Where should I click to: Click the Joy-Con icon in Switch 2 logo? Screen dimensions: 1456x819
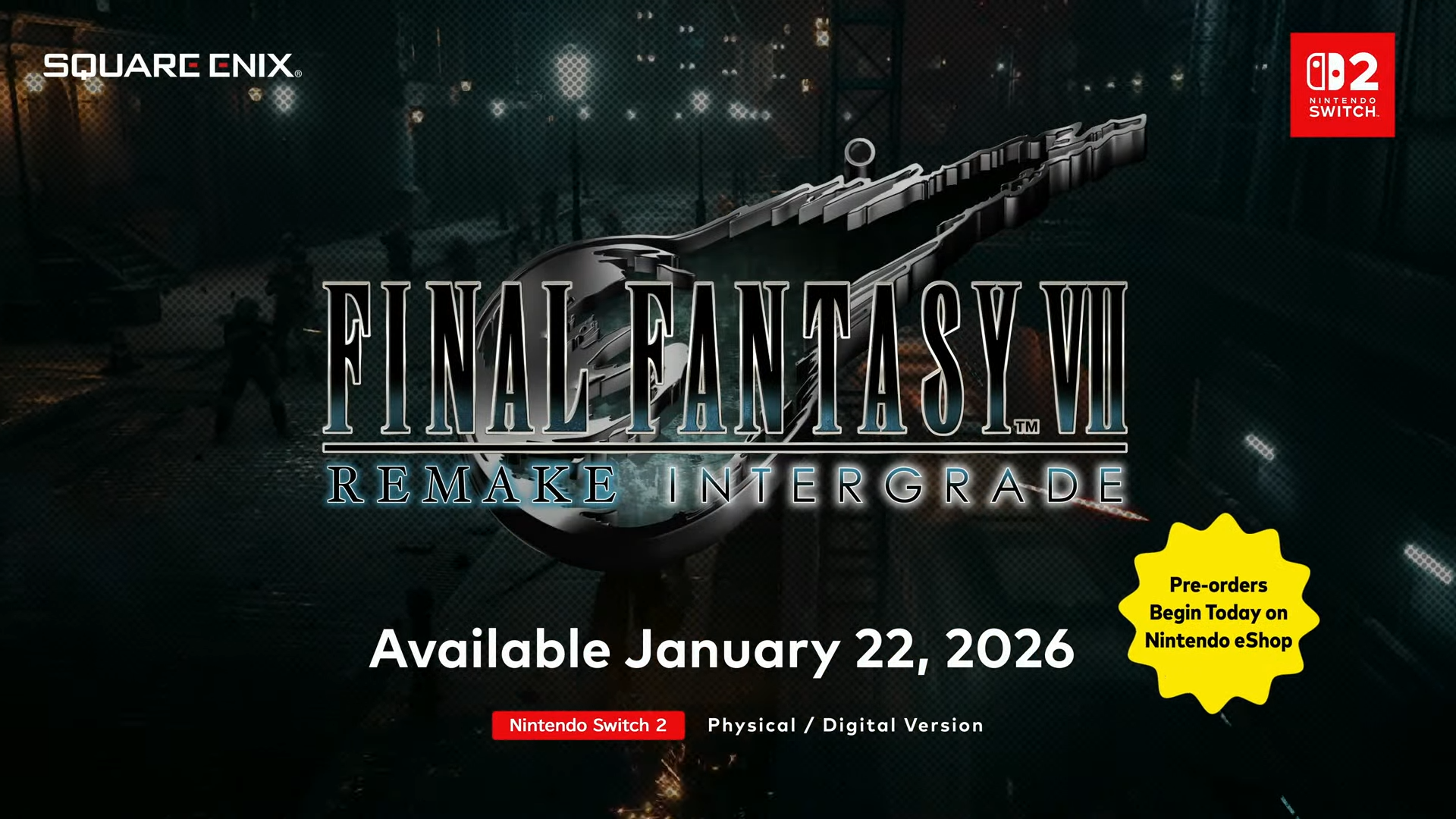coord(1325,73)
